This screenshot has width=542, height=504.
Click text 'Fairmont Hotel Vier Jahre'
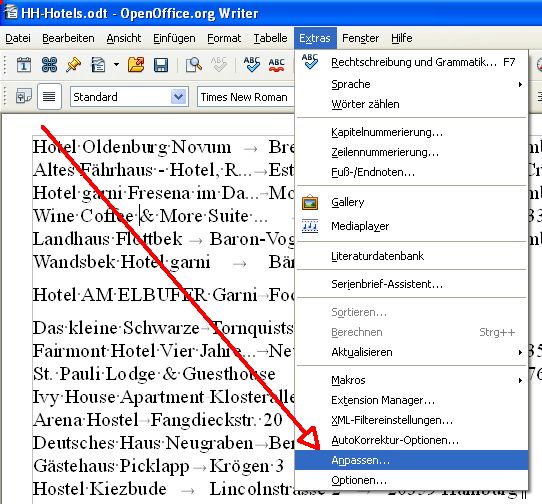coord(137,351)
